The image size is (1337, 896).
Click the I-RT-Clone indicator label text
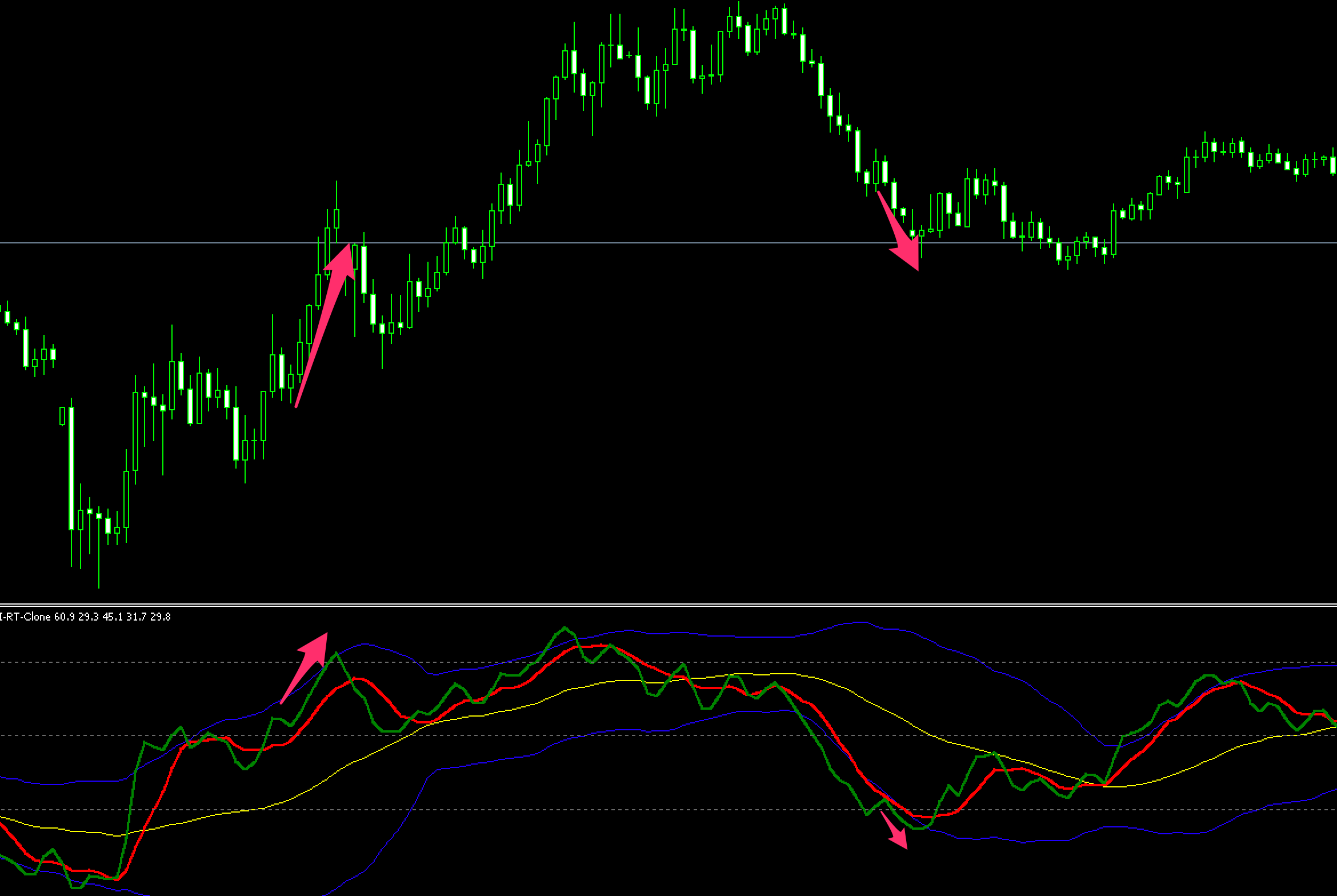[85, 617]
